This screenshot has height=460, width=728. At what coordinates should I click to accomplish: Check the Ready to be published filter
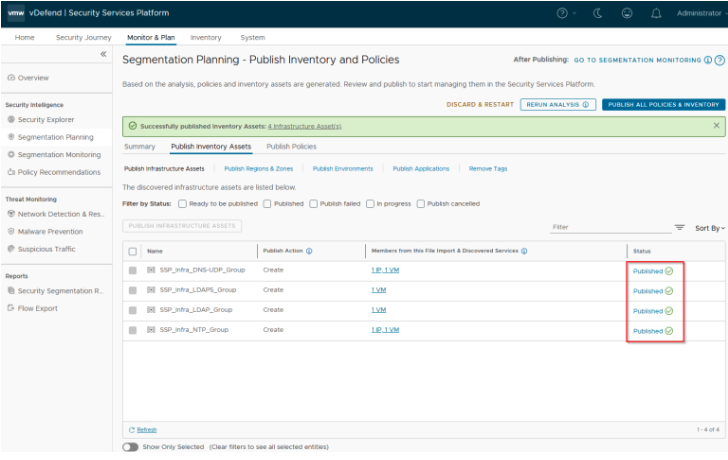click(182, 204)
